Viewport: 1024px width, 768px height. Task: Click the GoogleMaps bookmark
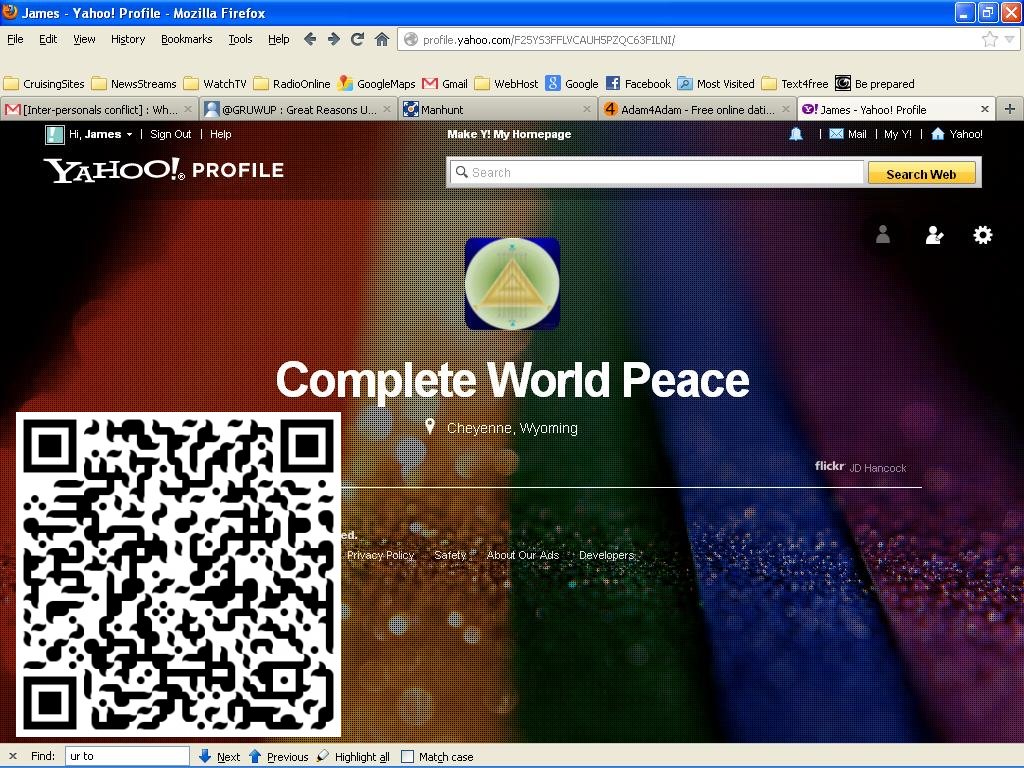click(377, 84)
